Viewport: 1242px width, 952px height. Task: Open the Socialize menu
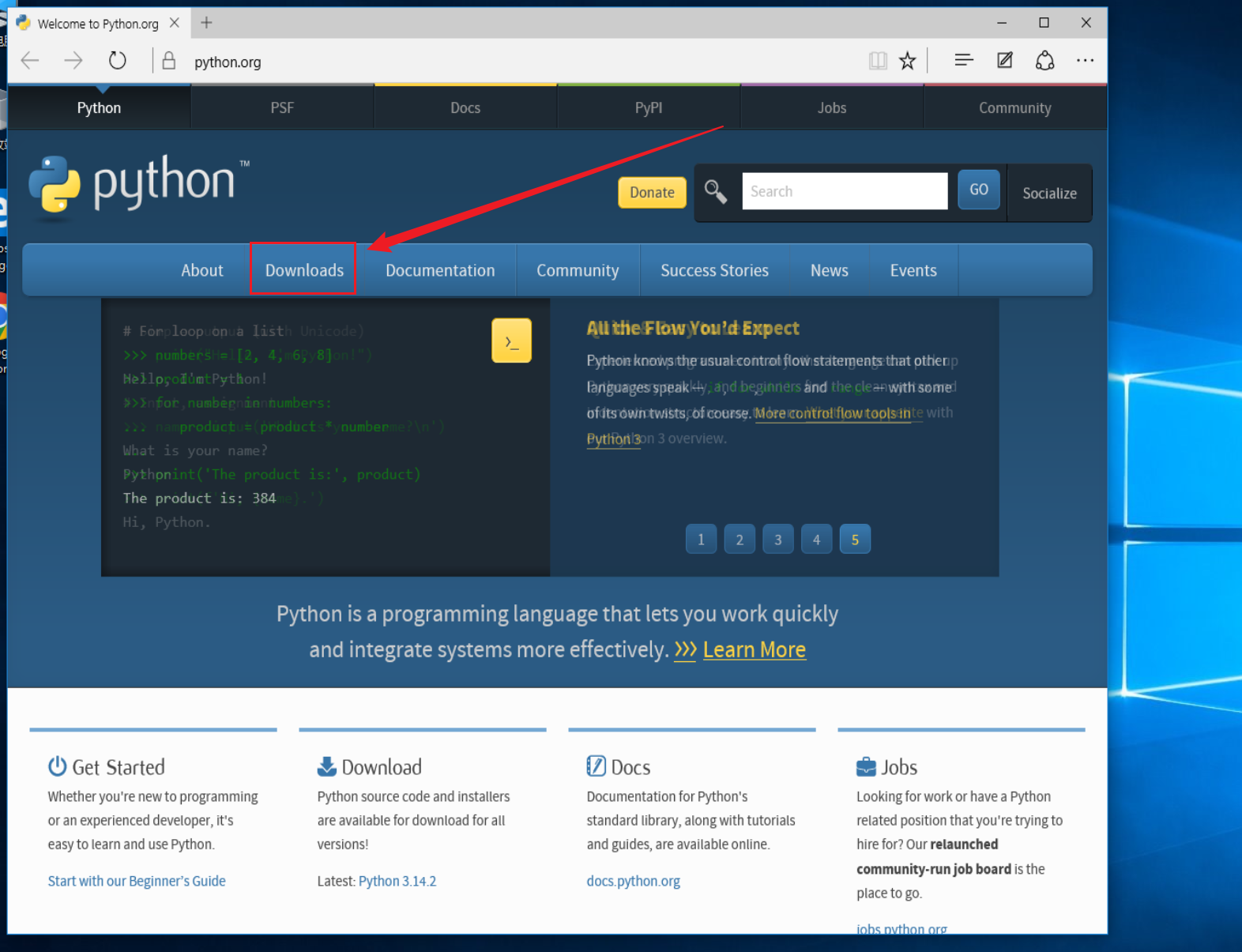(1049, 194)
